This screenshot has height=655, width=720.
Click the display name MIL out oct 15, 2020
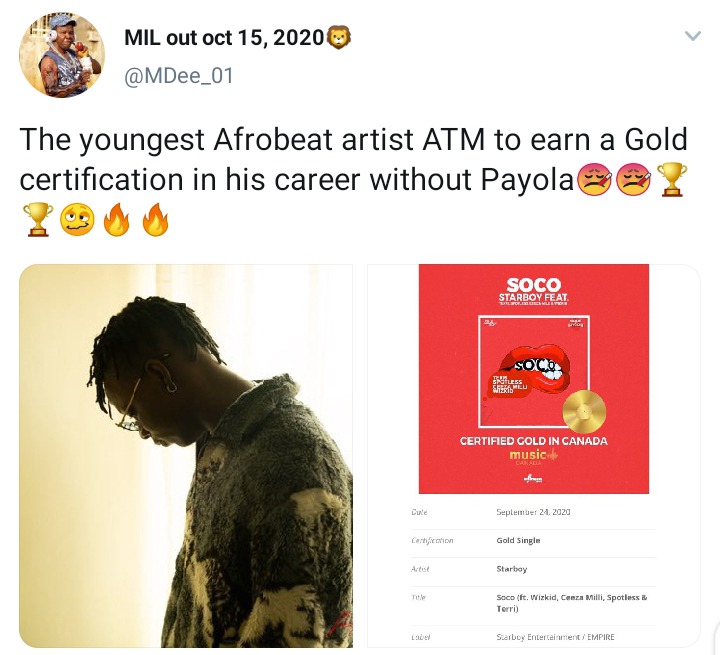[224, 38]
